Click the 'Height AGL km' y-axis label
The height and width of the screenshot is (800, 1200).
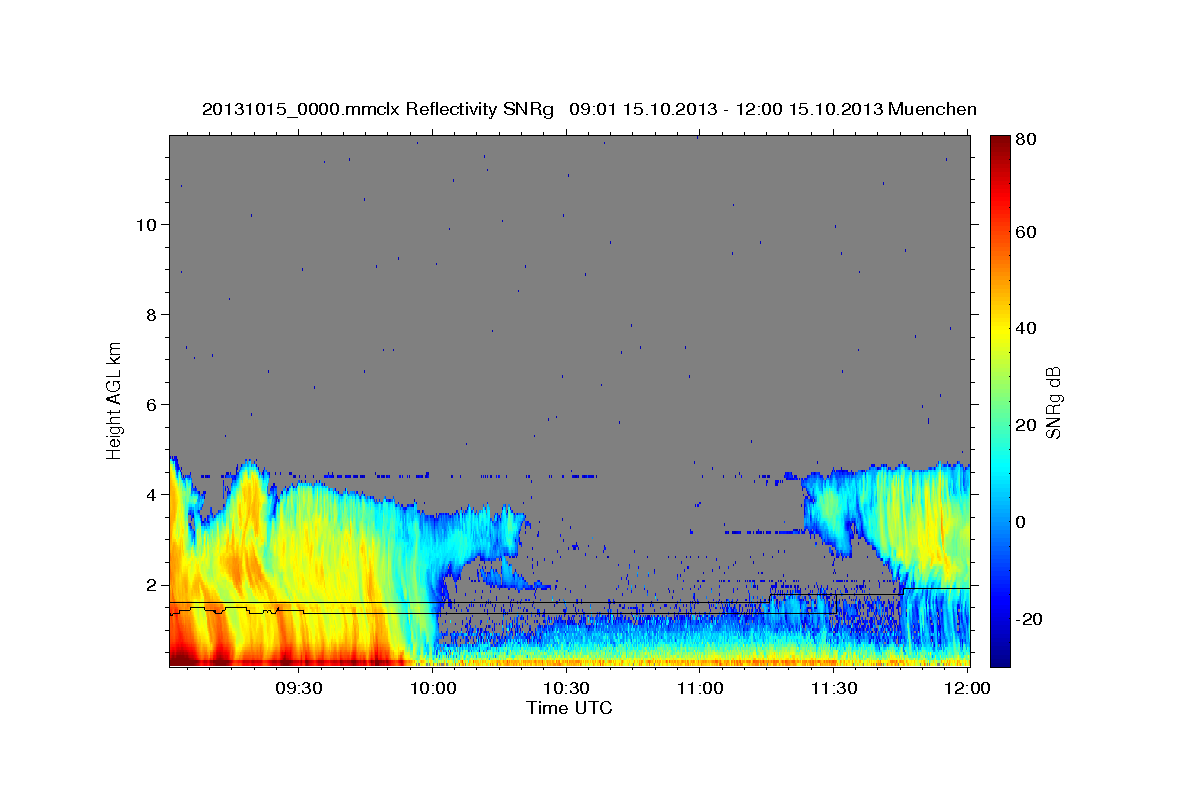pyautogui.click(x=115, y=399)
